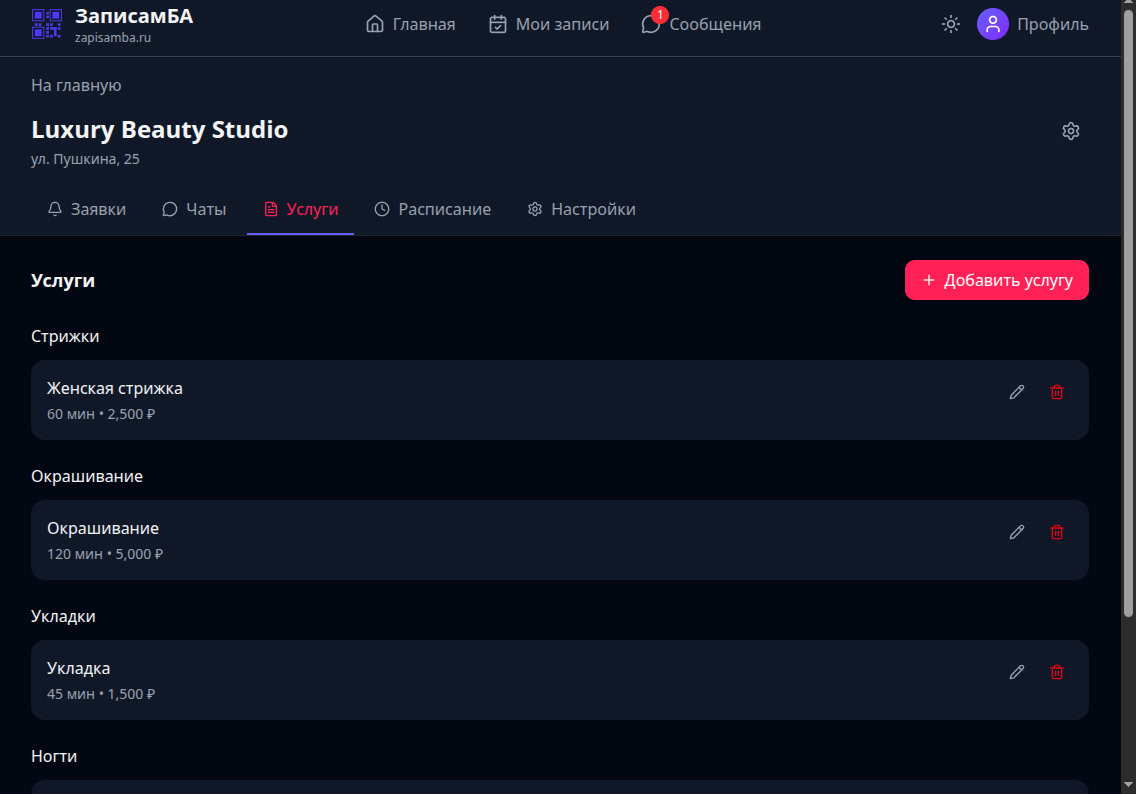The height and width of the screenshot is (795, 1136).
Task: Go to Главная in top navigation
Action: pyautogui.click(x=410, y=24)
